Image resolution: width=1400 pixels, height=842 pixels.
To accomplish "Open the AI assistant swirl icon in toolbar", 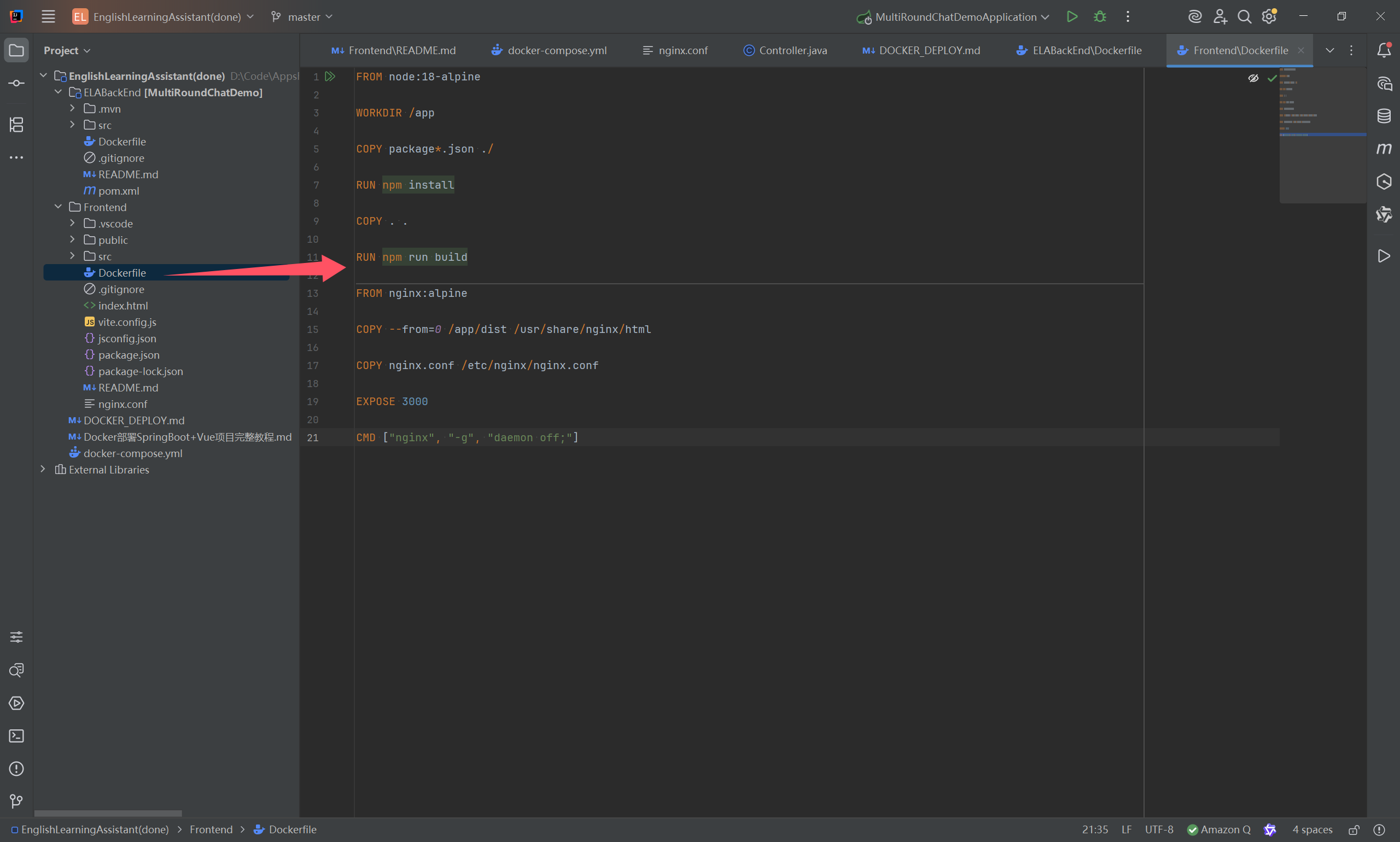I will click(1194, 16).
